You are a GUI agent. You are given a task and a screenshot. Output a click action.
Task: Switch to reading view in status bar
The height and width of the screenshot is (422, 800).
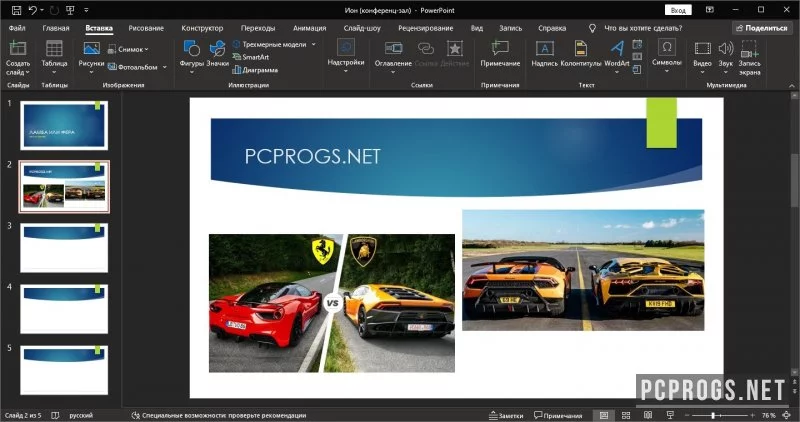[648, 415]
